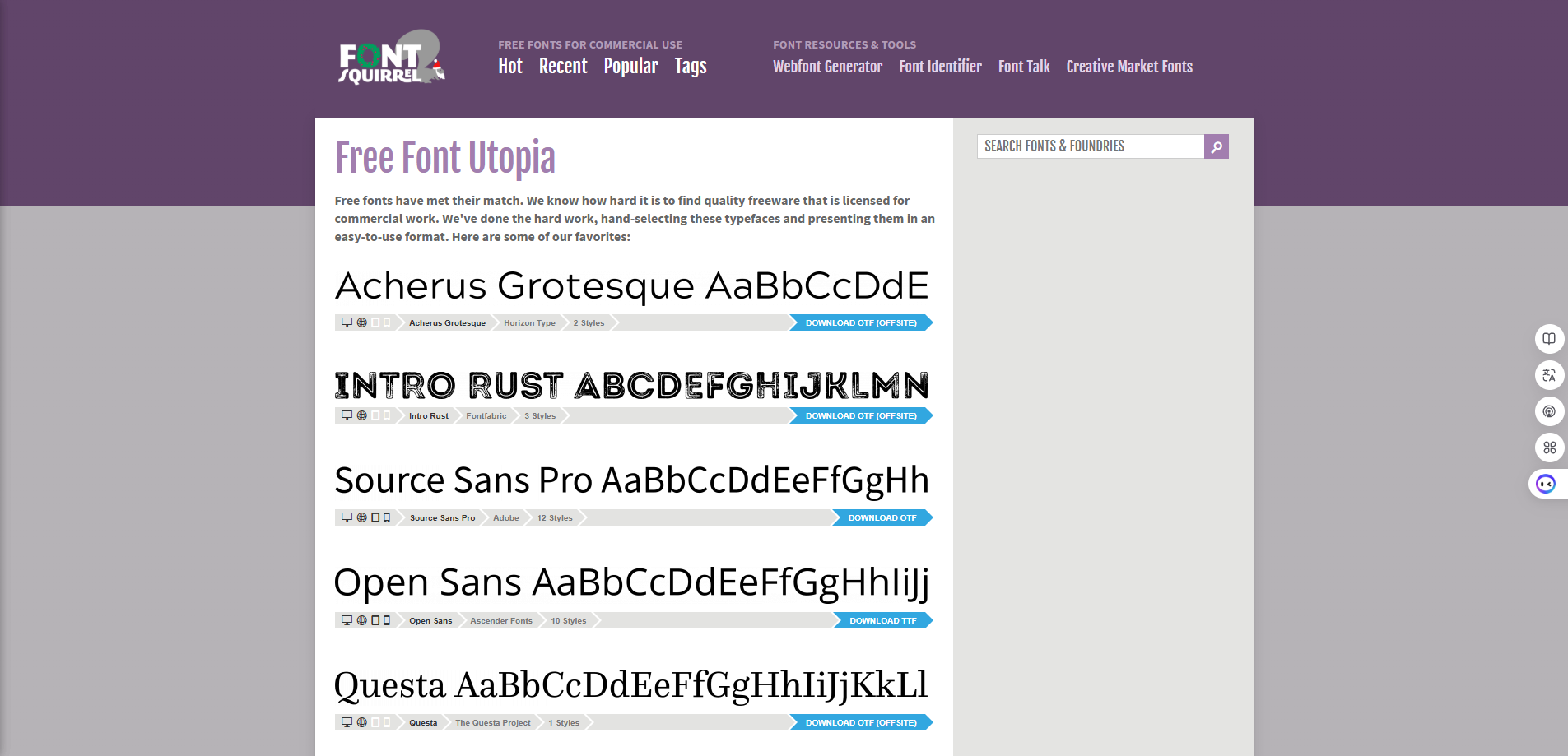Click the app license icon for Open Sans
This screenshot has height=756, width=1568.
(x=388, y=620)
